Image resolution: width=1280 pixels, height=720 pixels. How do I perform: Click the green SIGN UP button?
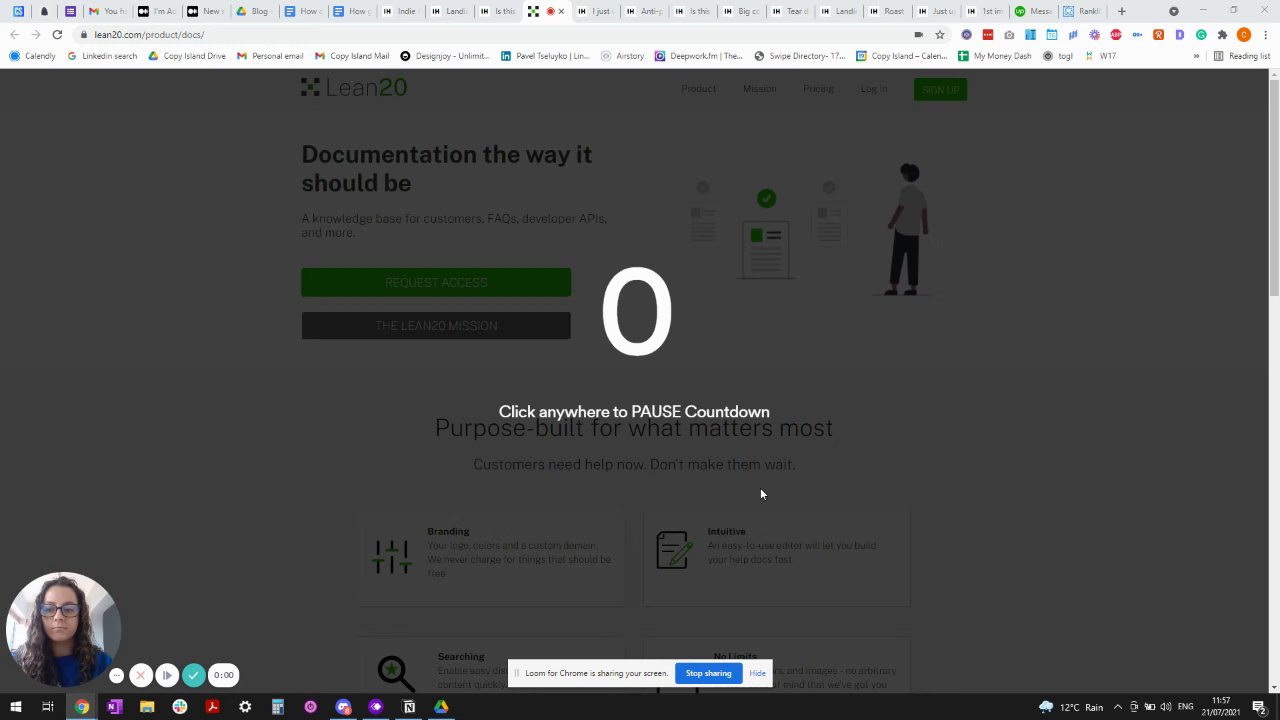(940, 90)
